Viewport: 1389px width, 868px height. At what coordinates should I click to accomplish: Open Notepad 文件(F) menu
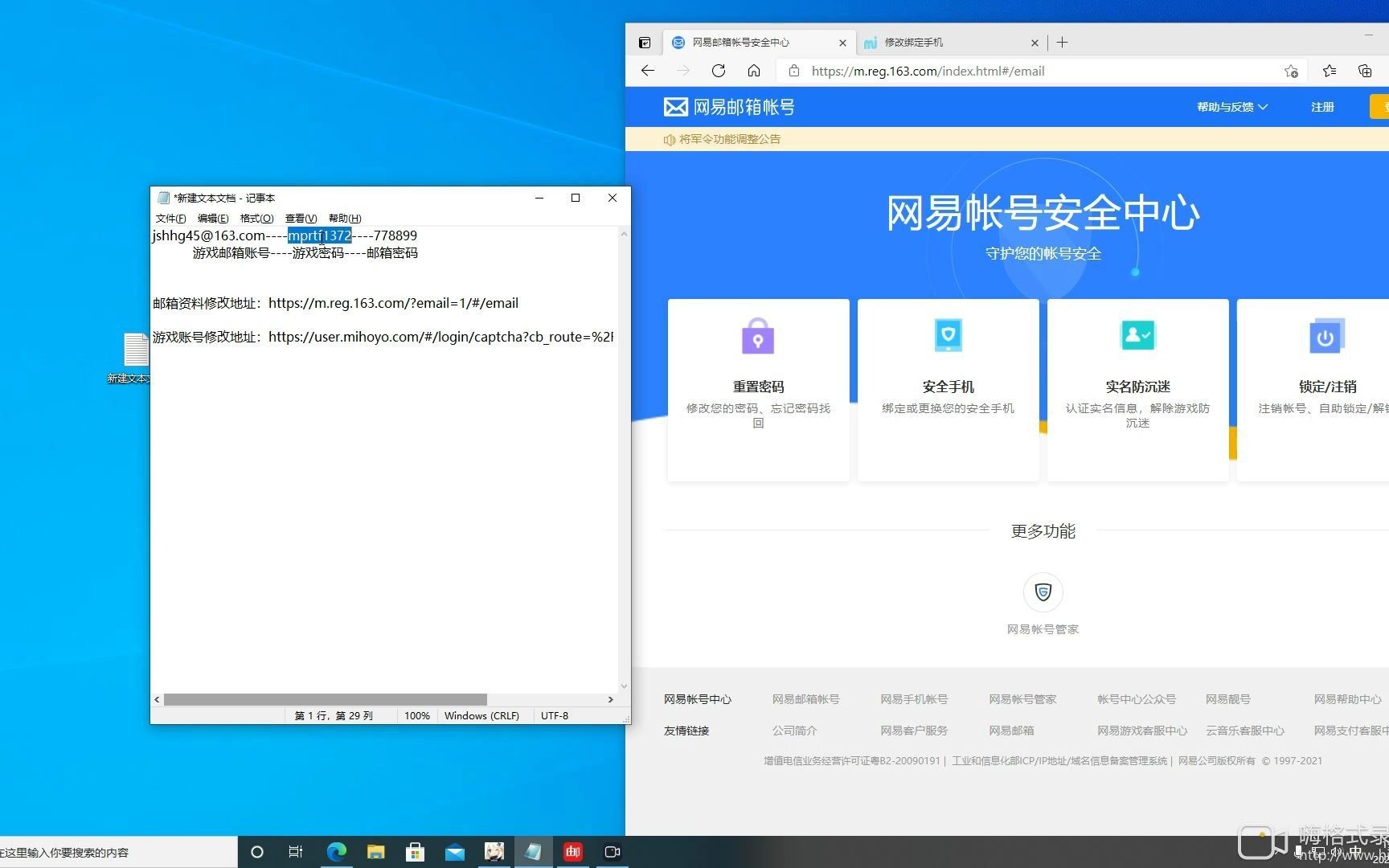coord(170,219)
